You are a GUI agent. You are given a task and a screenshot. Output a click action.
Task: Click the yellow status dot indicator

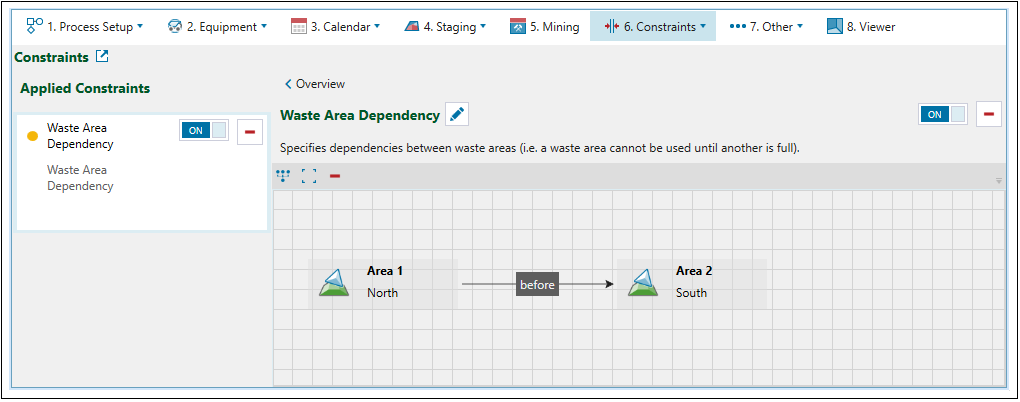(x=33, y=137)
